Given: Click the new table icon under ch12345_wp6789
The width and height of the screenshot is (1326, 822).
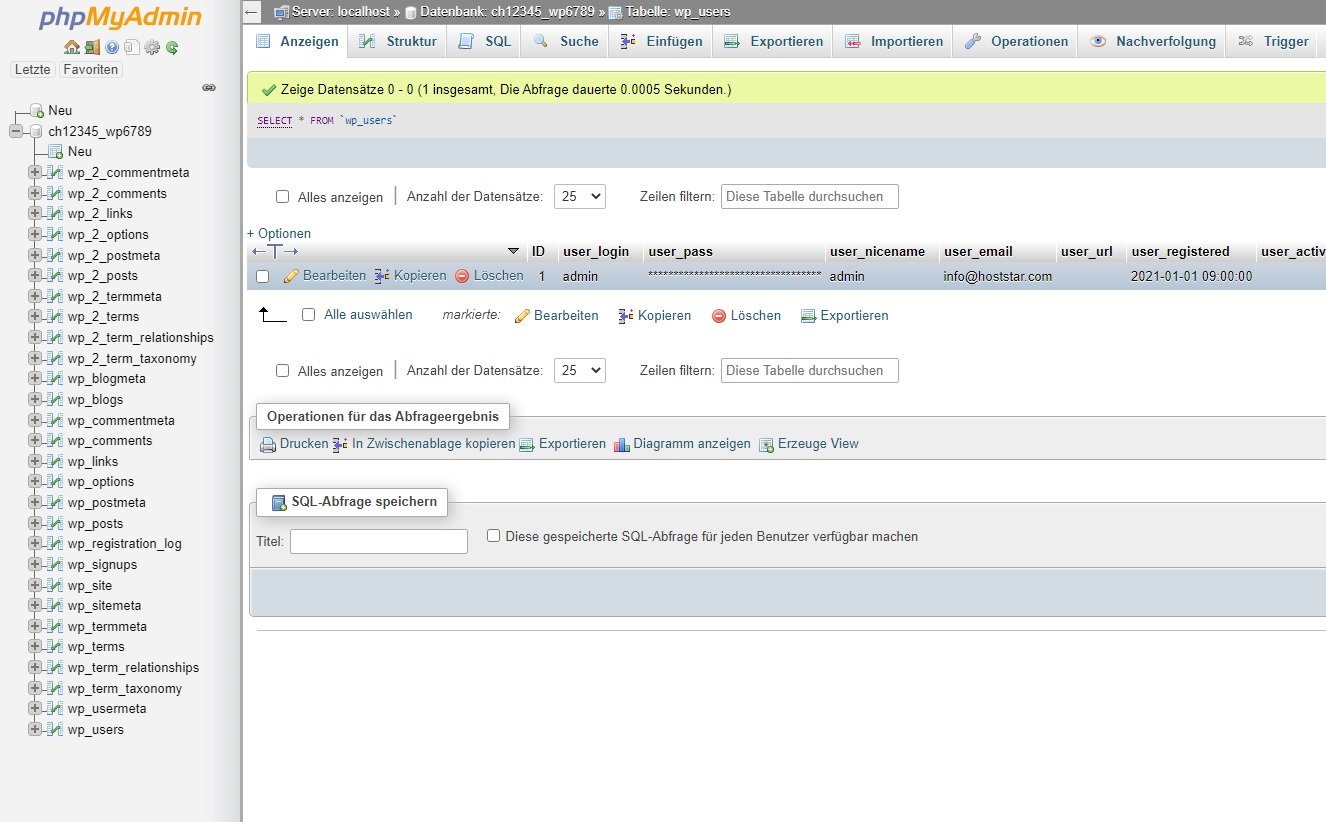Looking at the screenshot, I should point(56,152).
